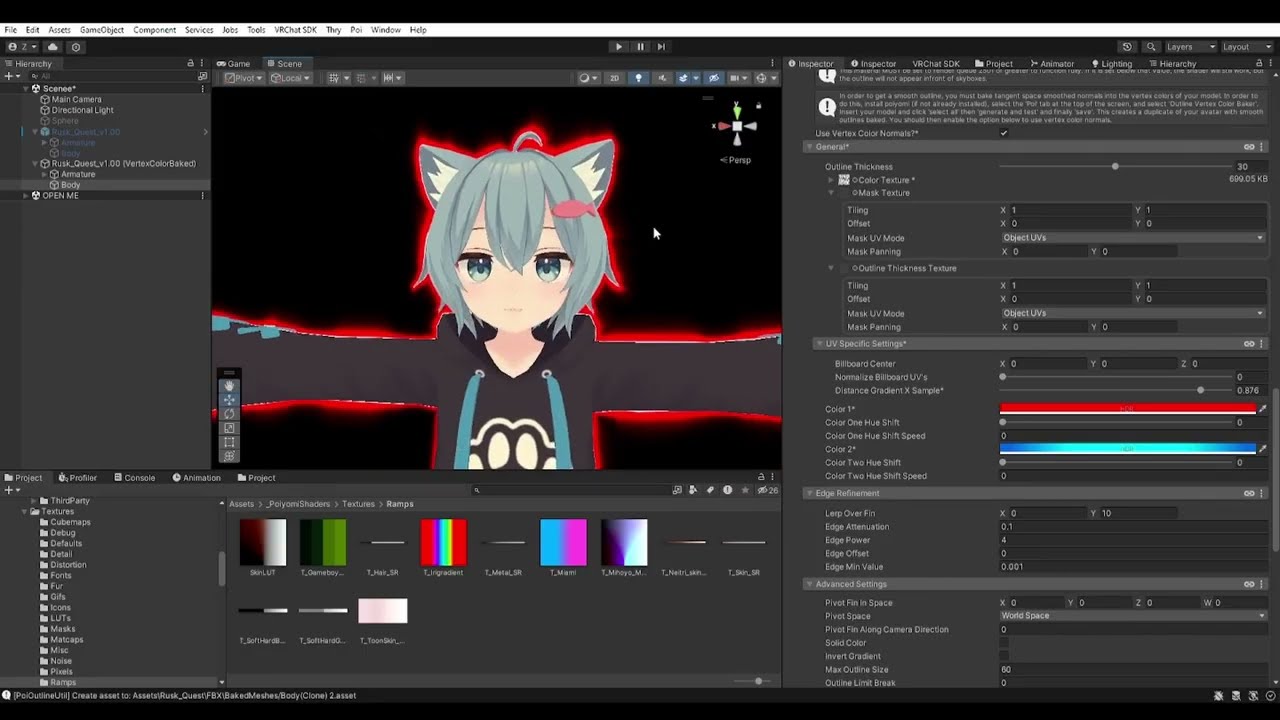Select the Hand (View) tool
The image size is (1280, 720).
point(229,386)
